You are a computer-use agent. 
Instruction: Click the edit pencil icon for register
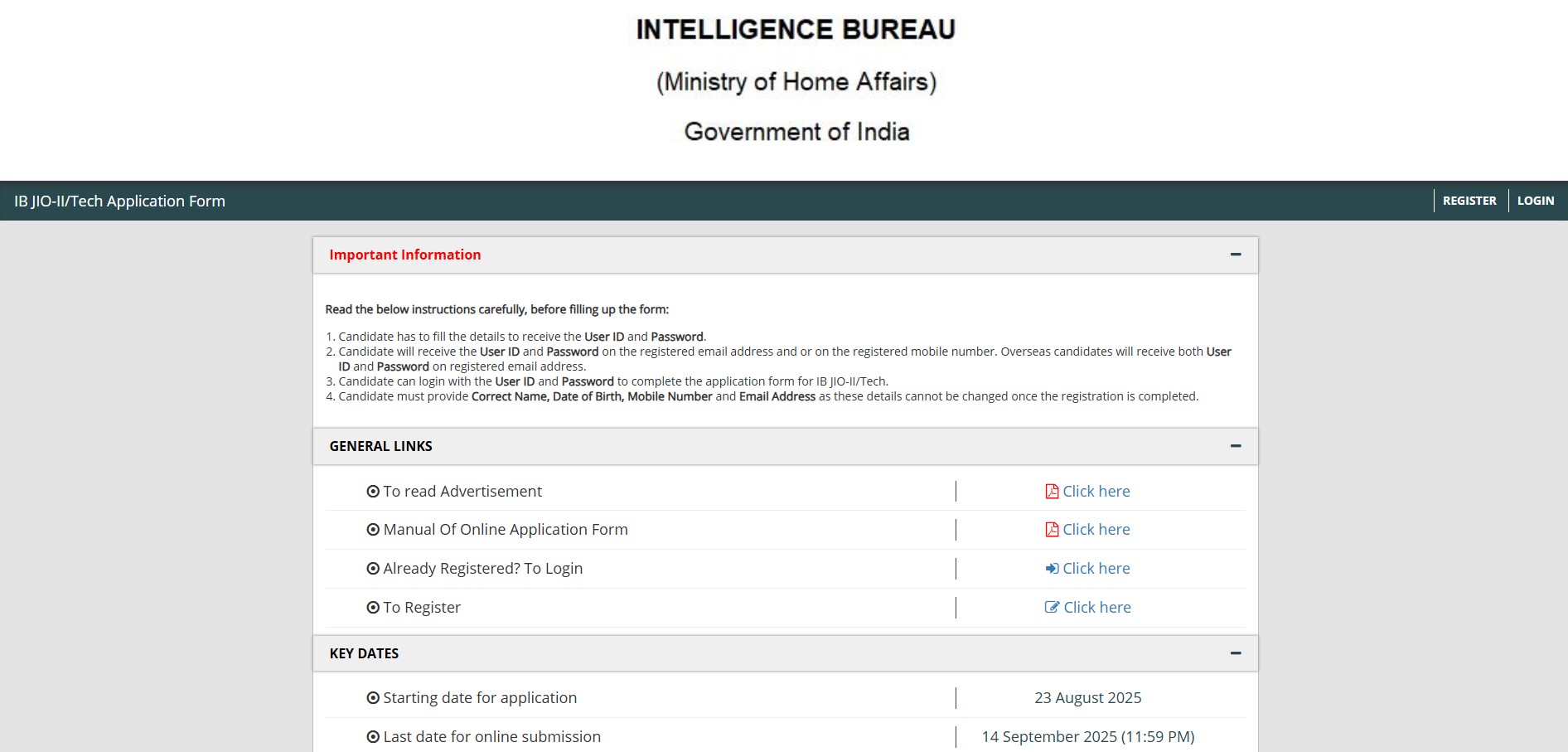1052,607
